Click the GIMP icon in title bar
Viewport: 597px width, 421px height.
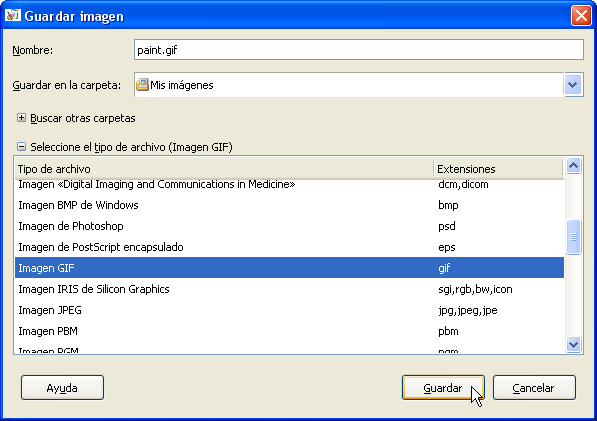[x=13, y=16]
